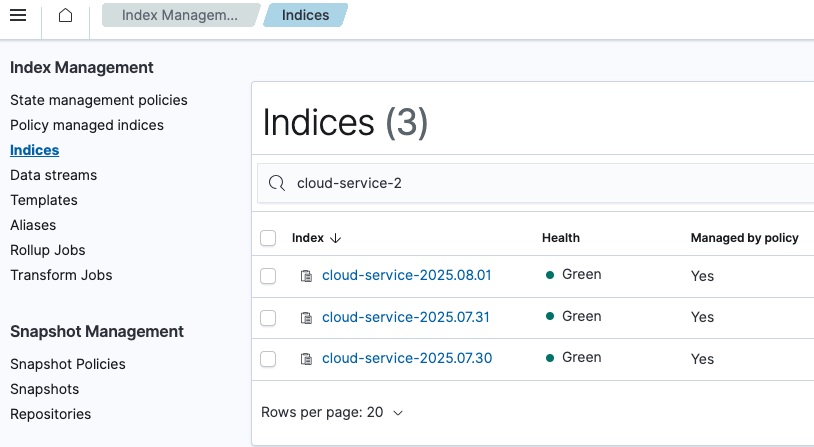Click the index icon beside cloud-service-2025.07.30
This screenshot has height=447, width=814.
(307, 358)
